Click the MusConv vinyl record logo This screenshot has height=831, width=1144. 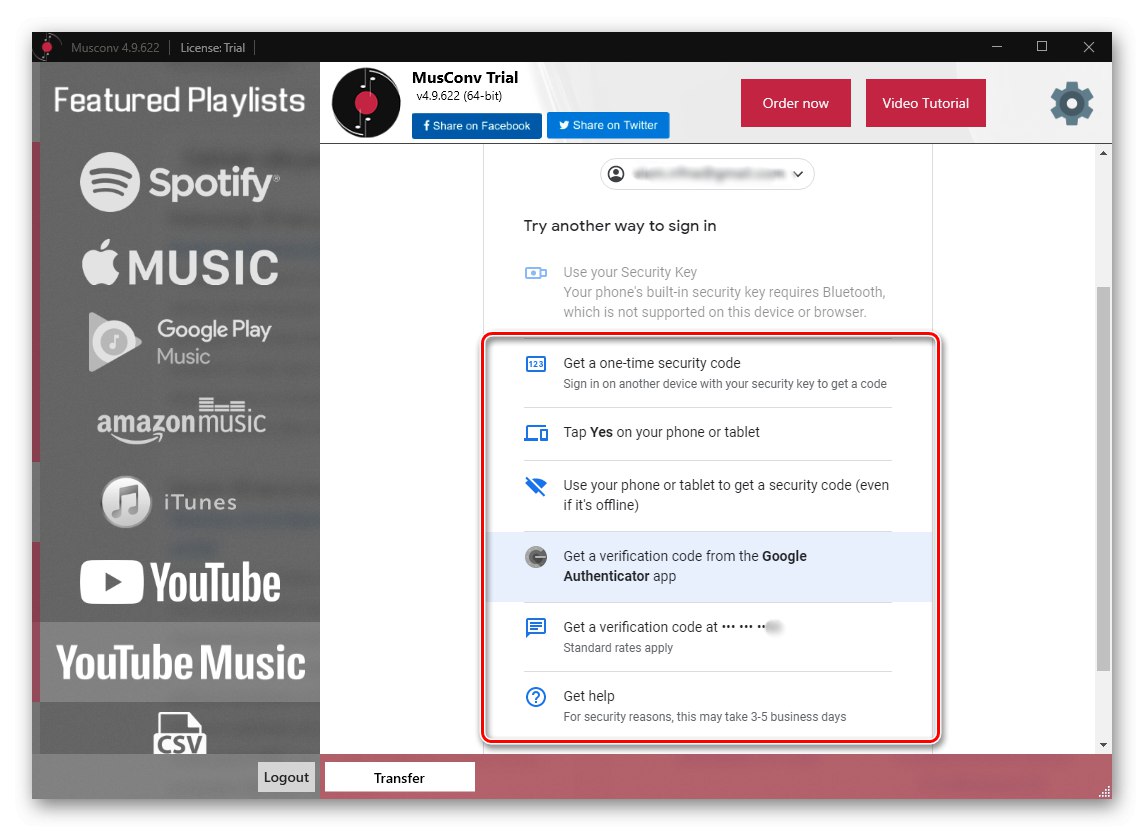click(x=366, y=103)
